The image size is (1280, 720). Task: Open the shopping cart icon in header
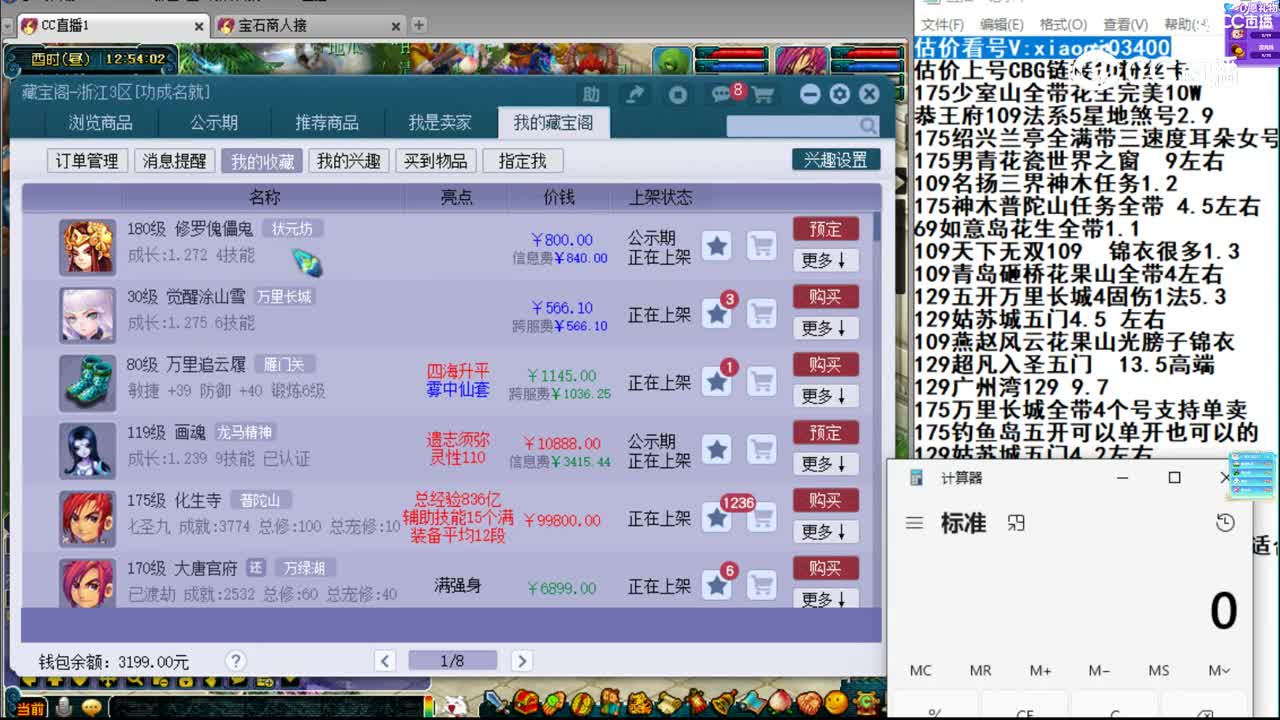763,95
